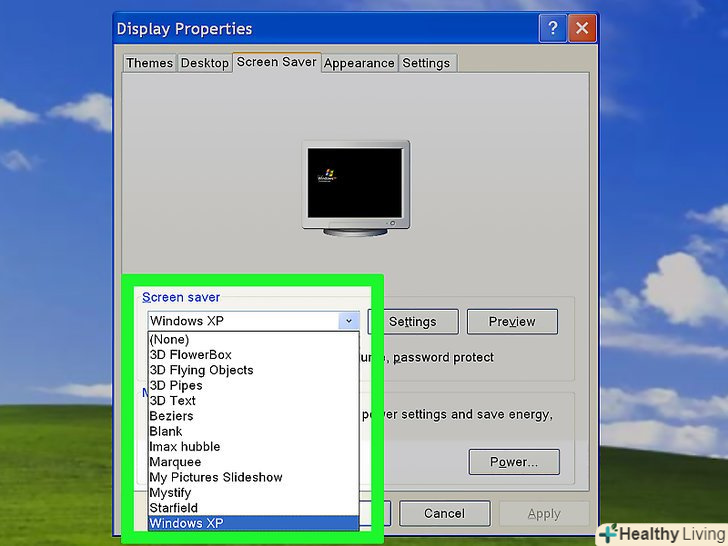The height and width of the screenshot is (546, 728).
Task: Open the Settings tab
Action: (x=426, y=63)
